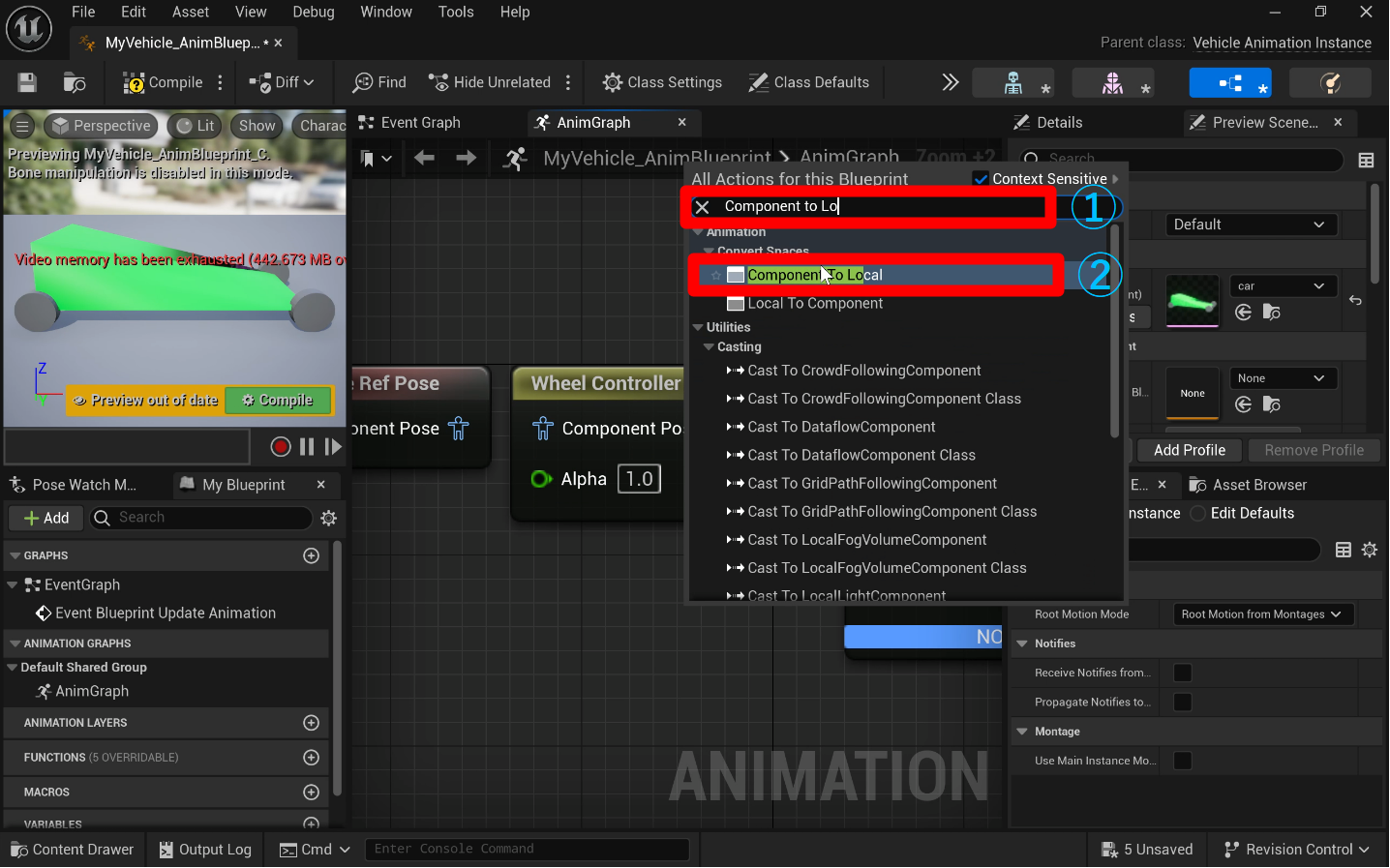The width and height of the screenshot is (1390, 868).
Task: Open the Compile options three-dot menu
Action: click(x=221, y=83)
